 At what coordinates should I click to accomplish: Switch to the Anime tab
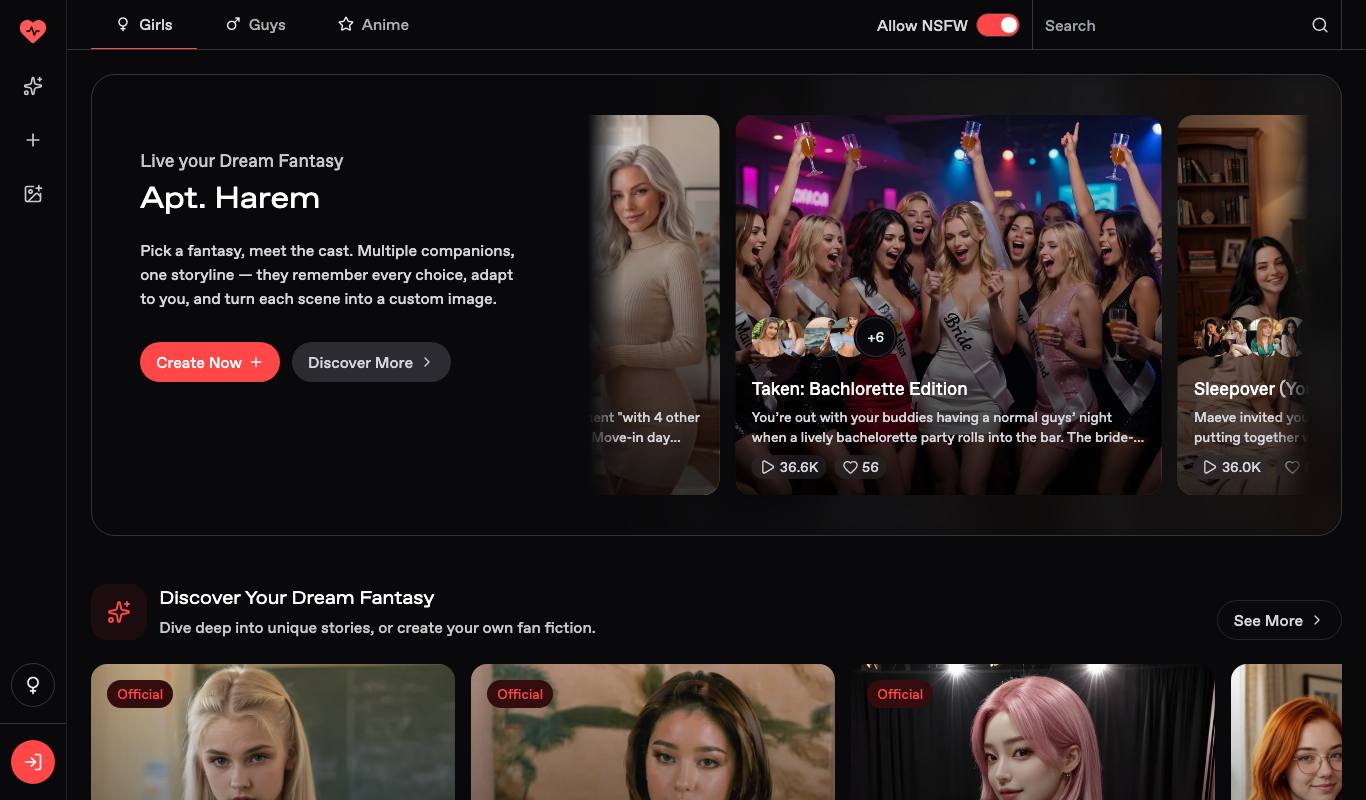click(373, 25)
